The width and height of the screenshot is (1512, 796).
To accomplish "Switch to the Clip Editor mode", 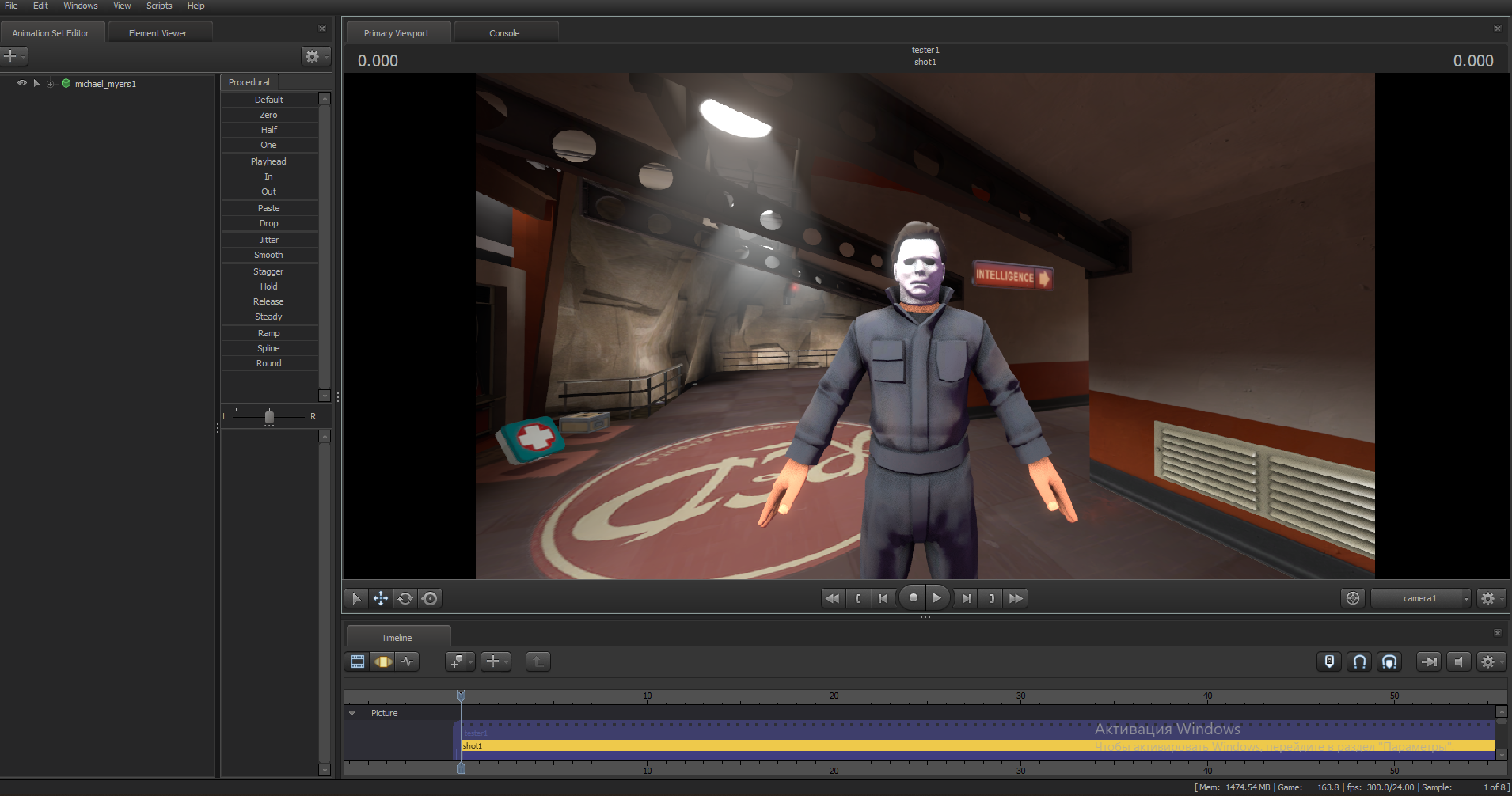I will click(x=358, y=661).
